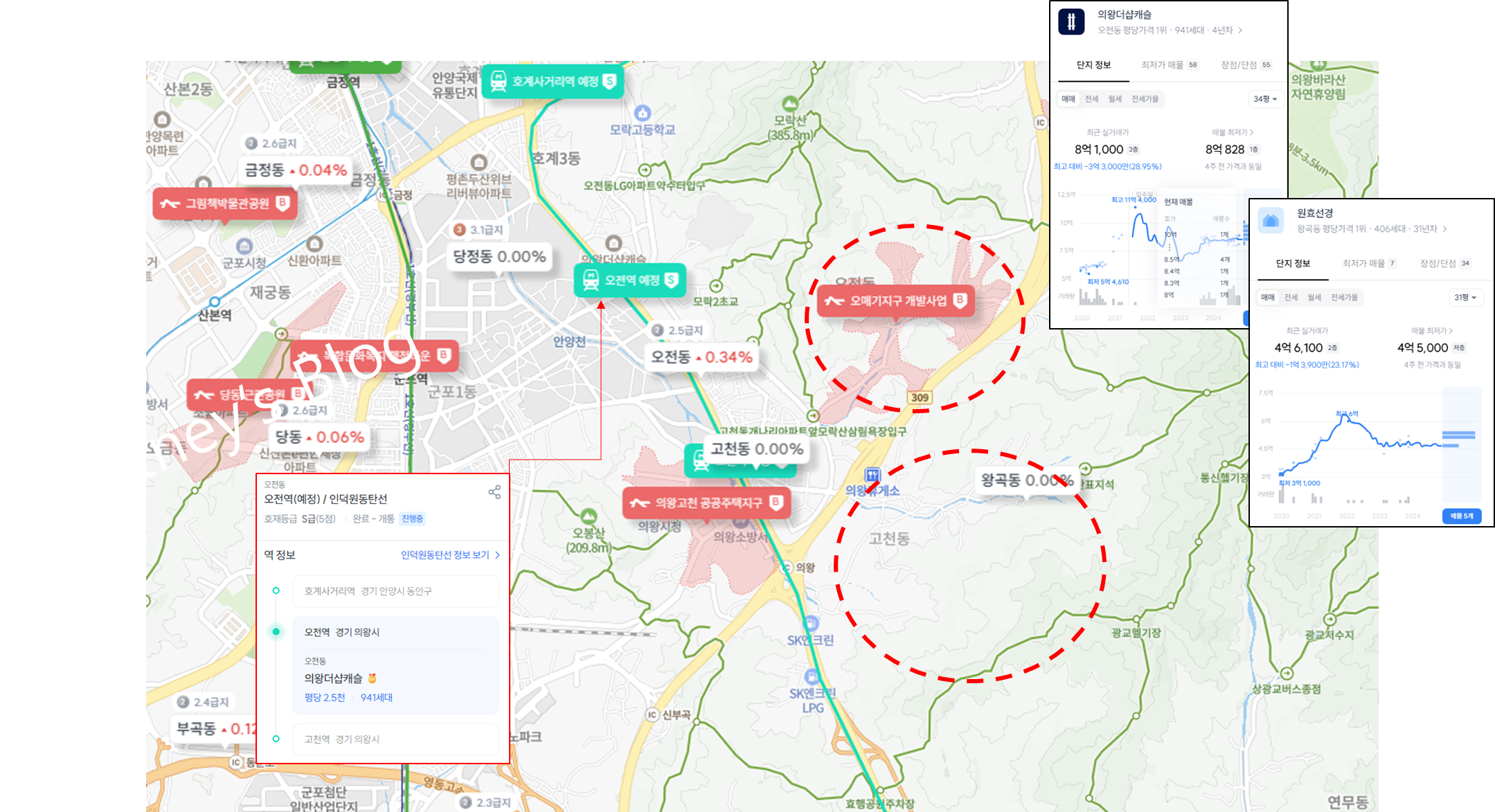Click the 오매기지구 개발사업 red marker
This screenshot has width=1495, height=812.
click(x=896, y=300)
